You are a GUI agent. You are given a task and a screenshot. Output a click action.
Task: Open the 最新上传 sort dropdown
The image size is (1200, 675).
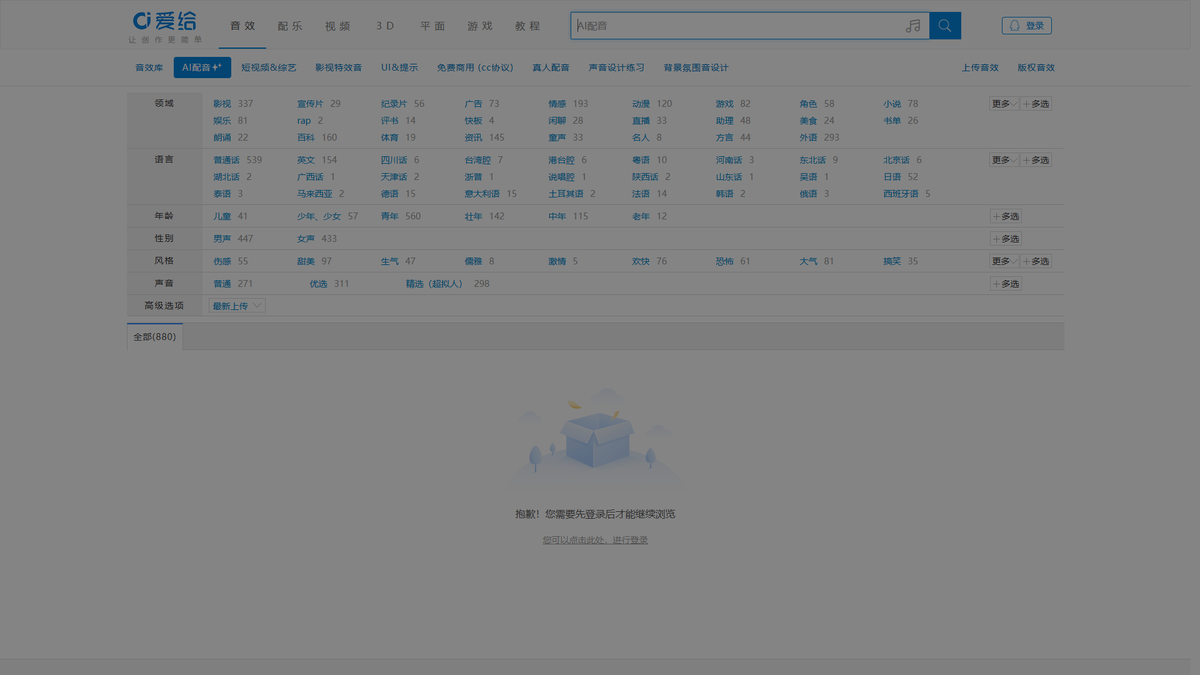237,306
